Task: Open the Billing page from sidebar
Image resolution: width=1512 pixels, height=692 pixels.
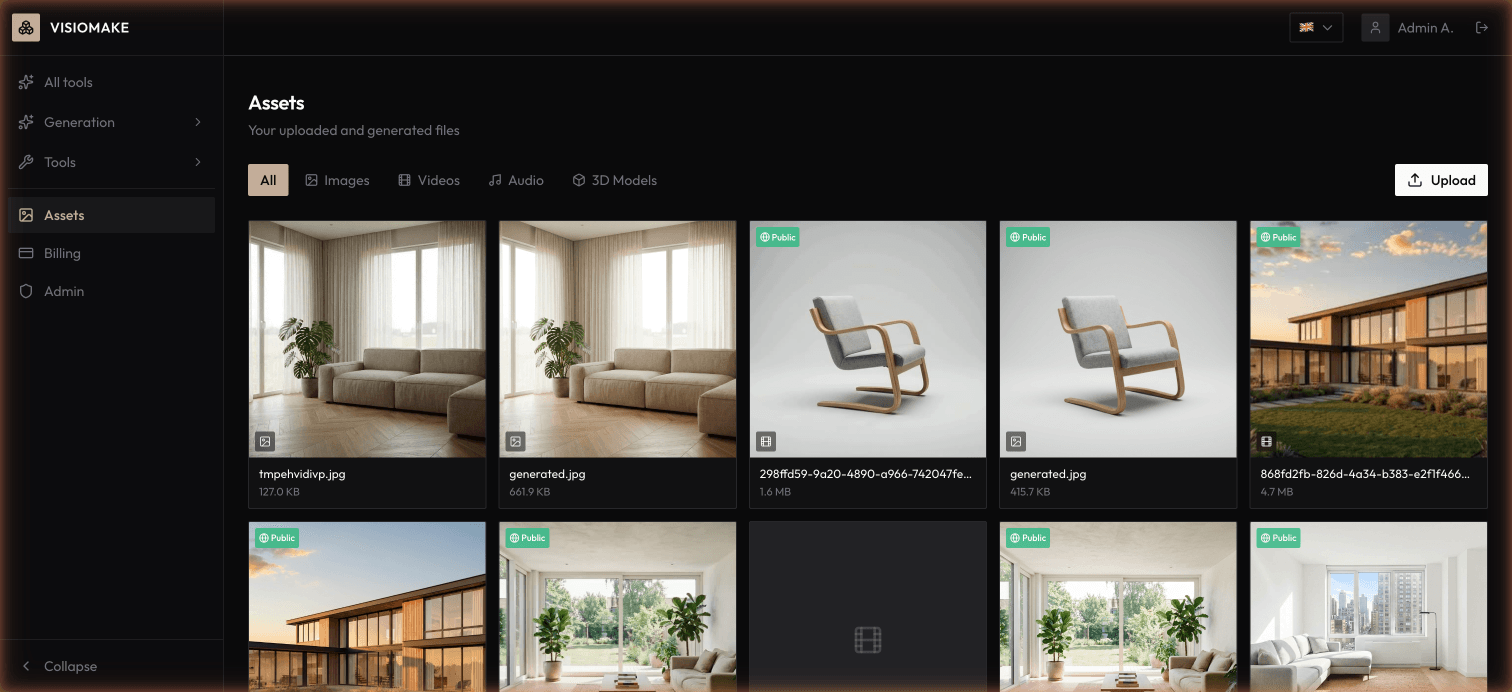Action: (62, 253)
